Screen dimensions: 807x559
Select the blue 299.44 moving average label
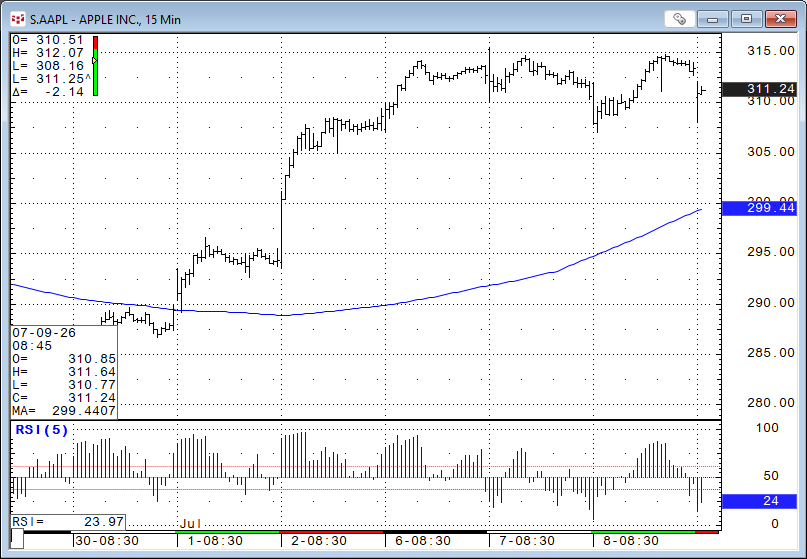pyautogui.click(x=760, y=208)
